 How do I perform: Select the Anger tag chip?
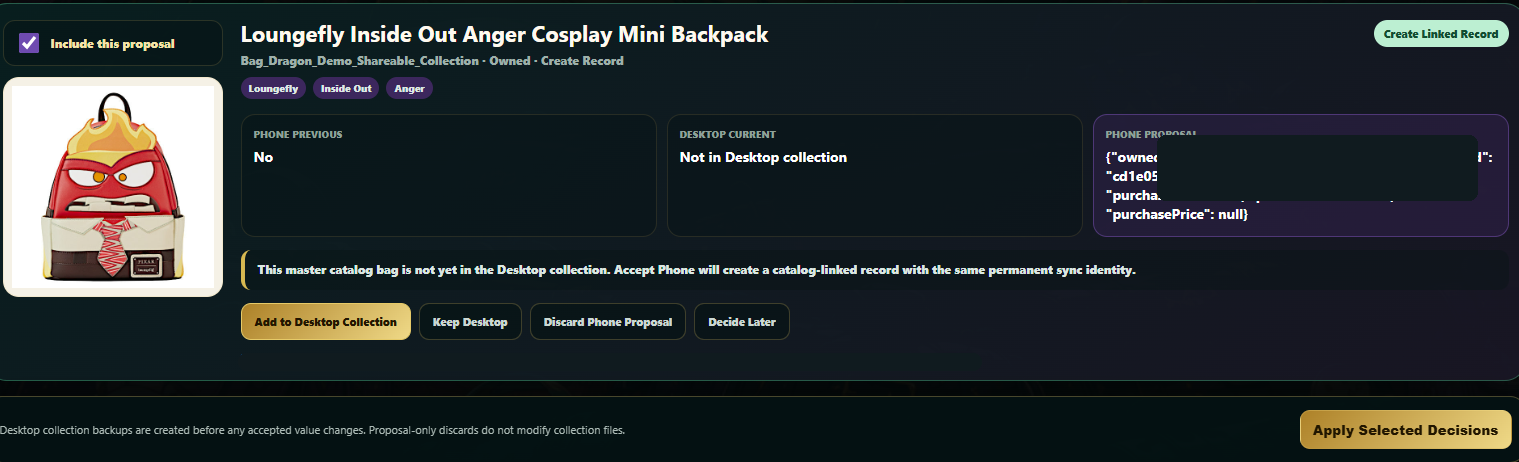pyautogui.click(x=409, y=88)
